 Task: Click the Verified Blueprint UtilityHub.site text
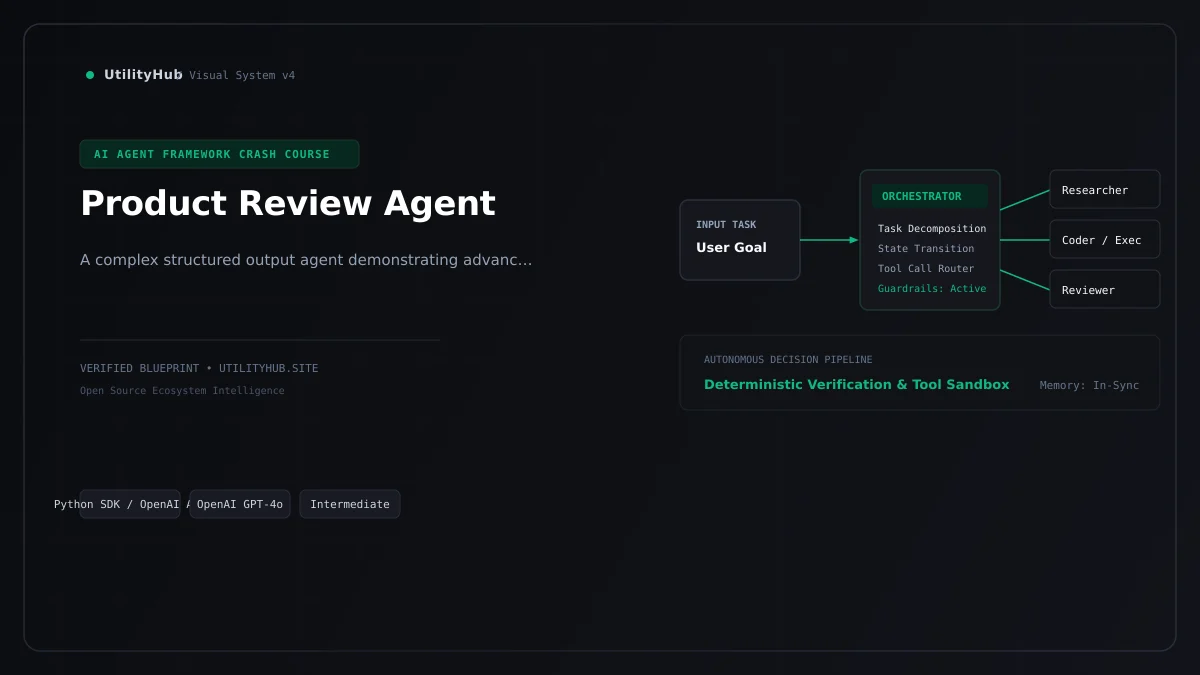click(199, 368)
